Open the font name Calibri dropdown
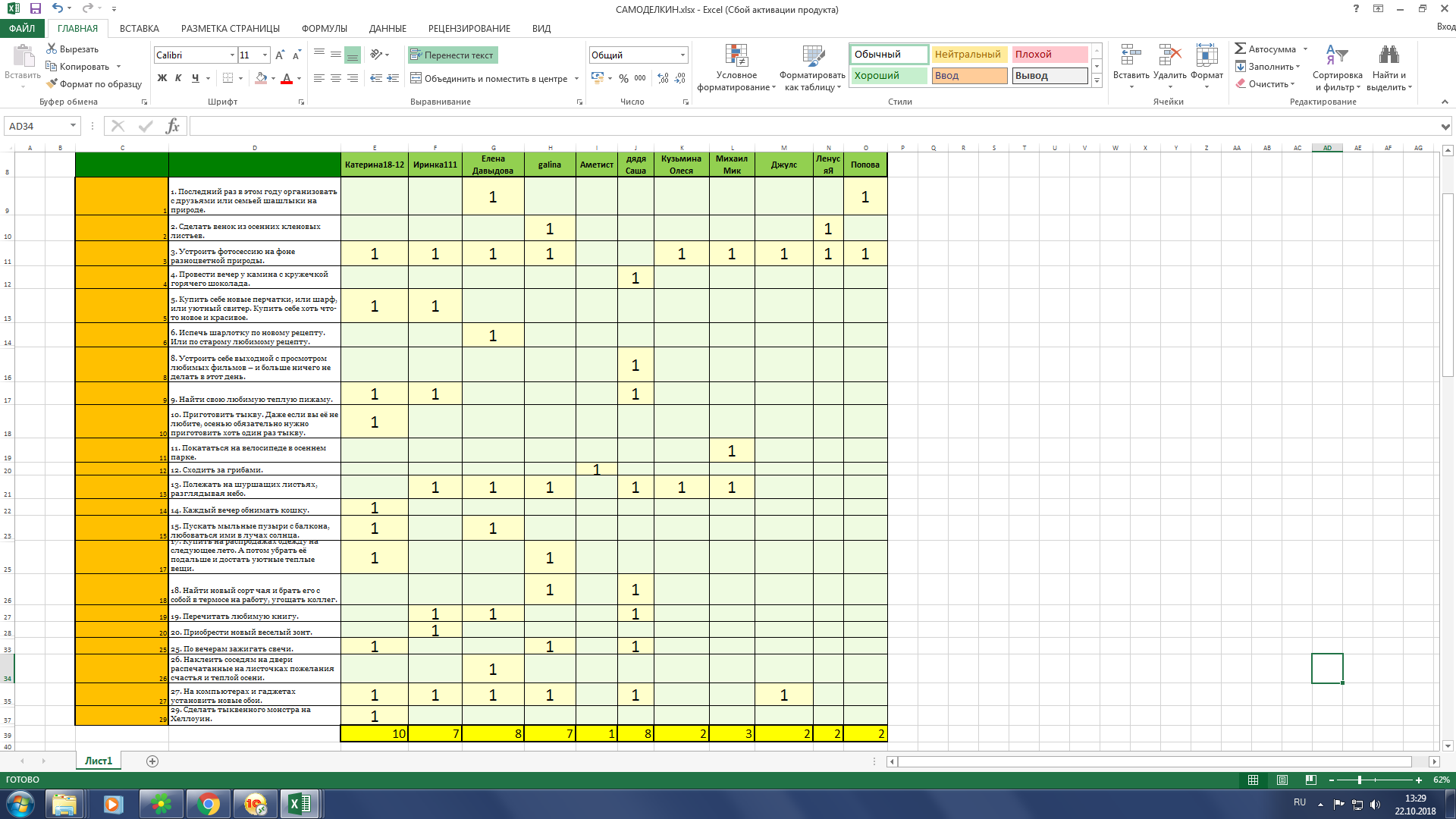Image resolution: width=1456 pixels, height=819 pixels. point(232,55)
